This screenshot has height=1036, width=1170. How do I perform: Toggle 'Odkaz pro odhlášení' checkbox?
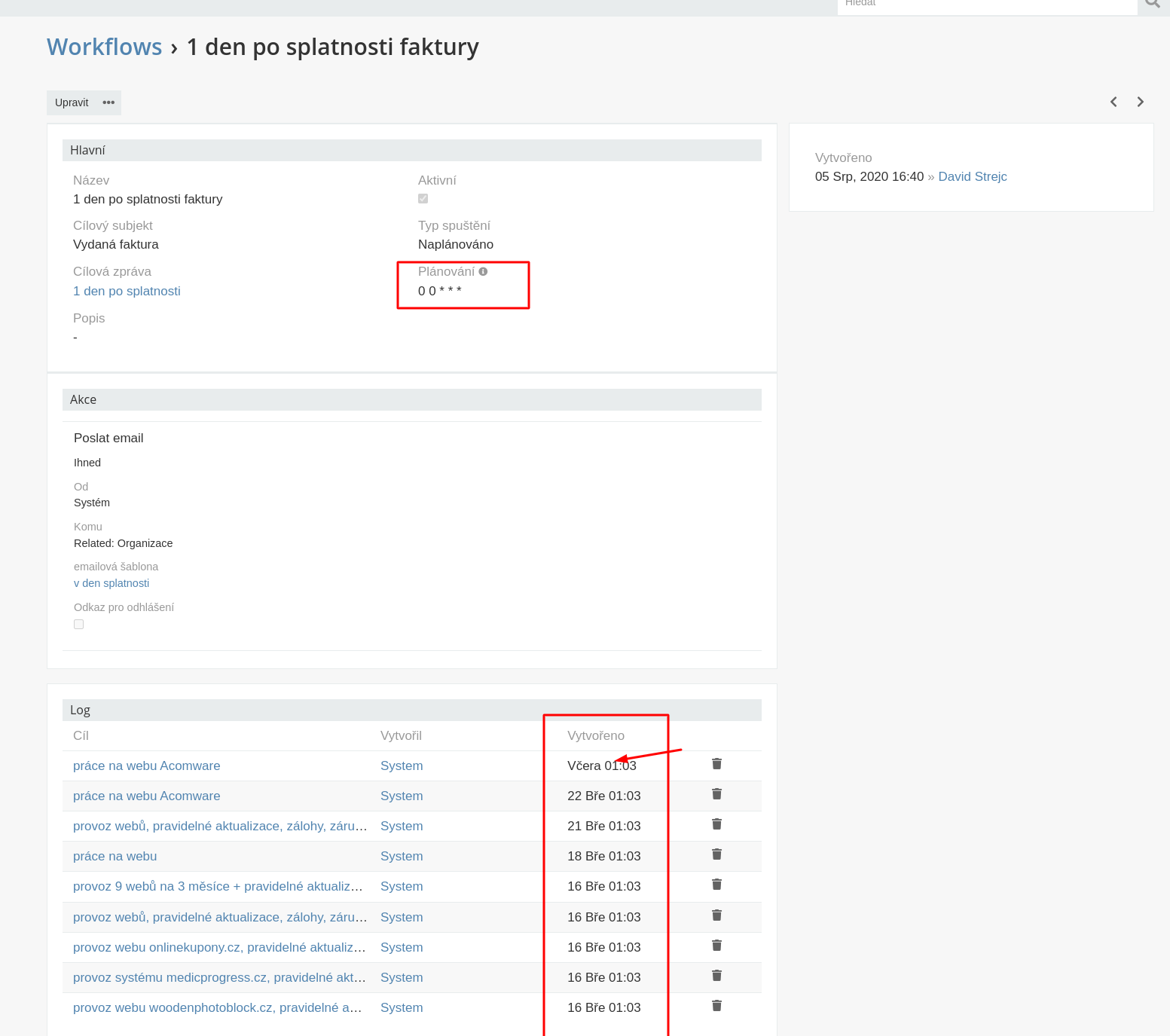click(x=78, y=624)
